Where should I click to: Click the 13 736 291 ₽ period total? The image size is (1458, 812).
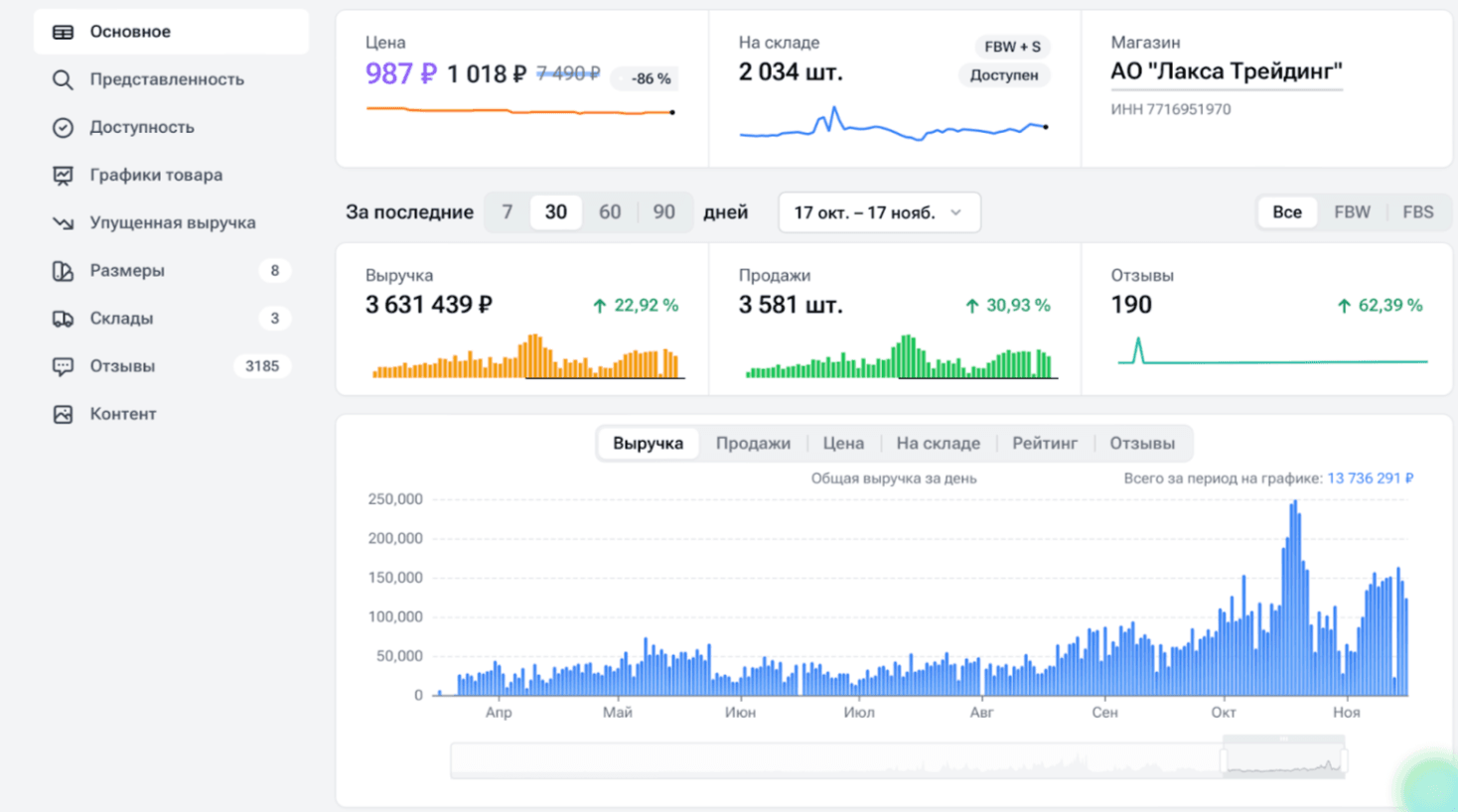coord(1371,478)
